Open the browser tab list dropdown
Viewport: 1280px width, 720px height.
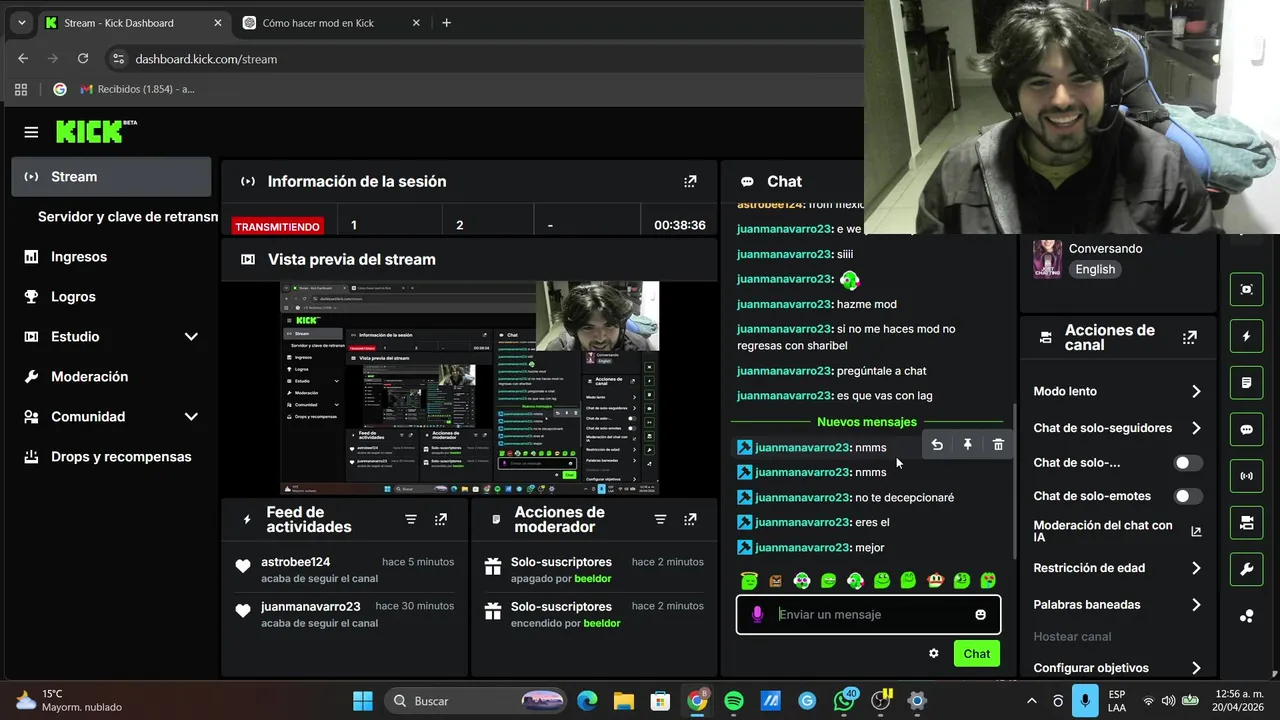tap(22, 23)
